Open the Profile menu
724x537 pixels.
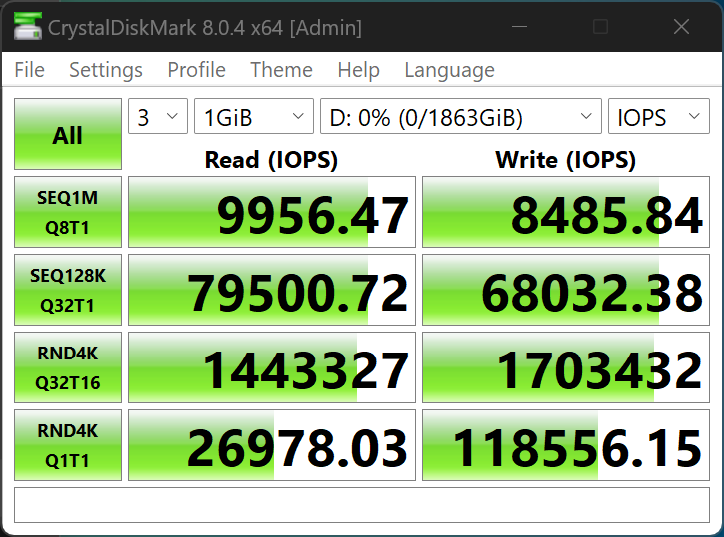point(196,70)
